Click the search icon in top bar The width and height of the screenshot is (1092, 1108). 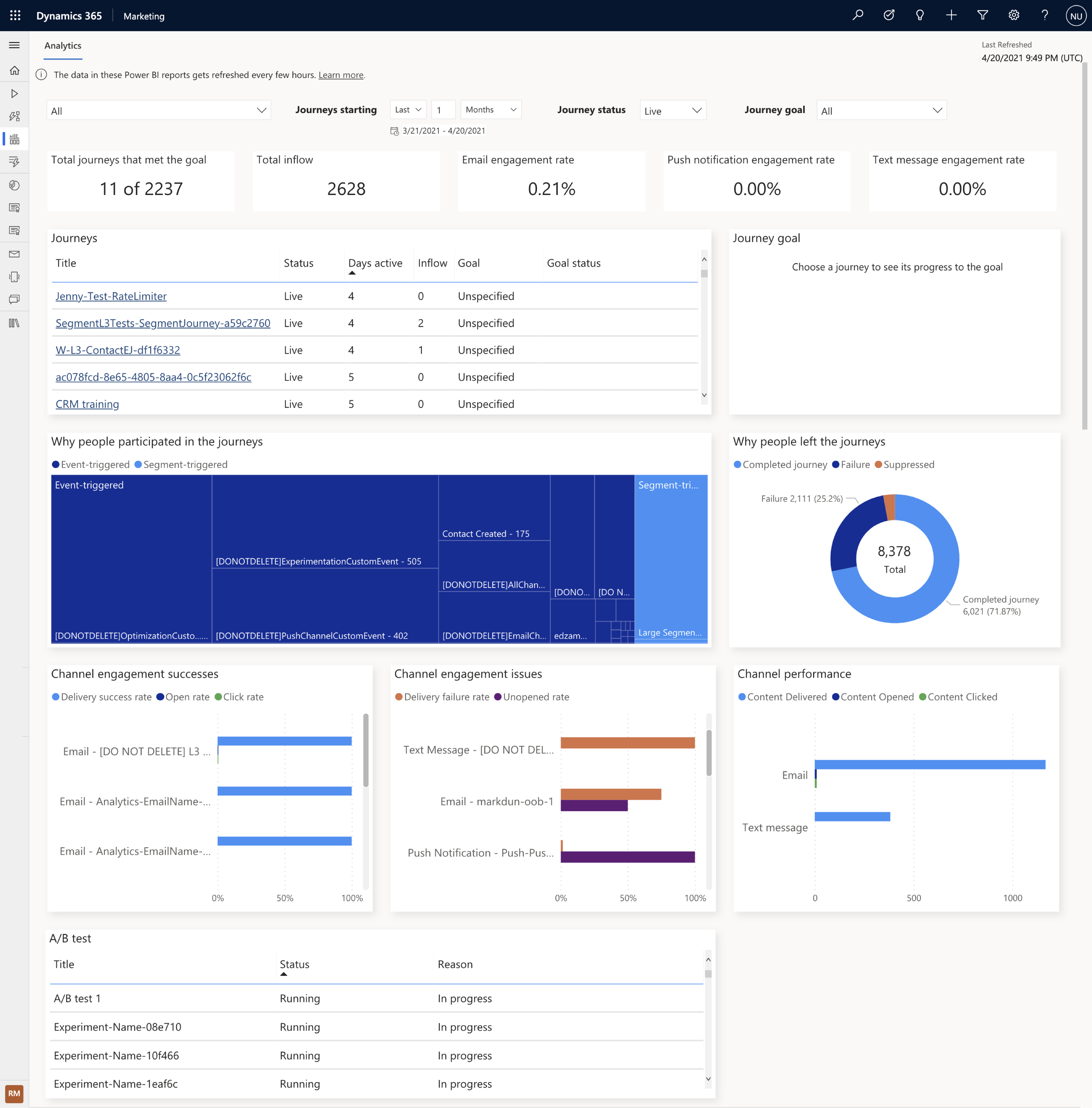coord(858,15)
